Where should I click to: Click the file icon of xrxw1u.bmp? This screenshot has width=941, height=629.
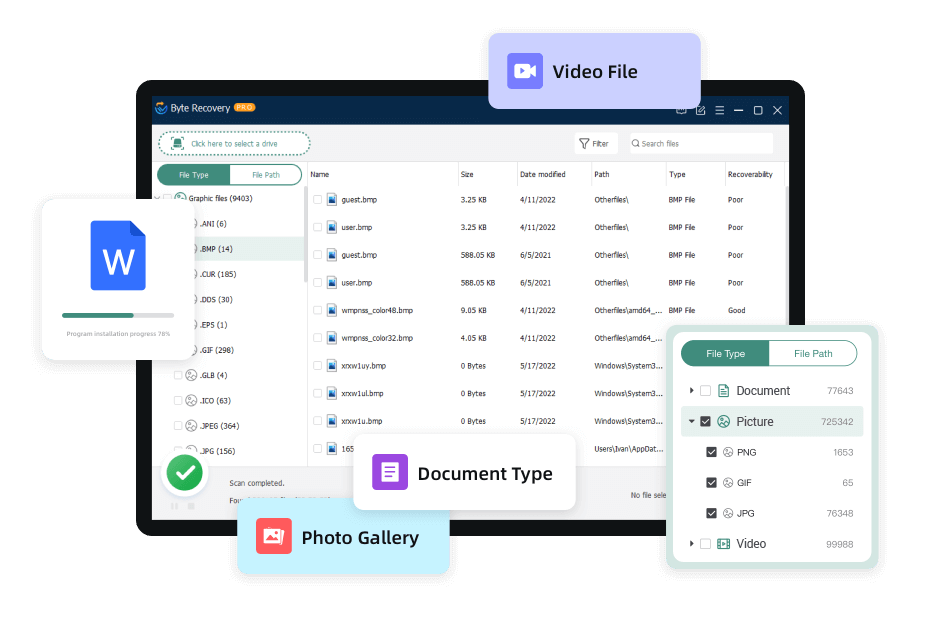331,421
